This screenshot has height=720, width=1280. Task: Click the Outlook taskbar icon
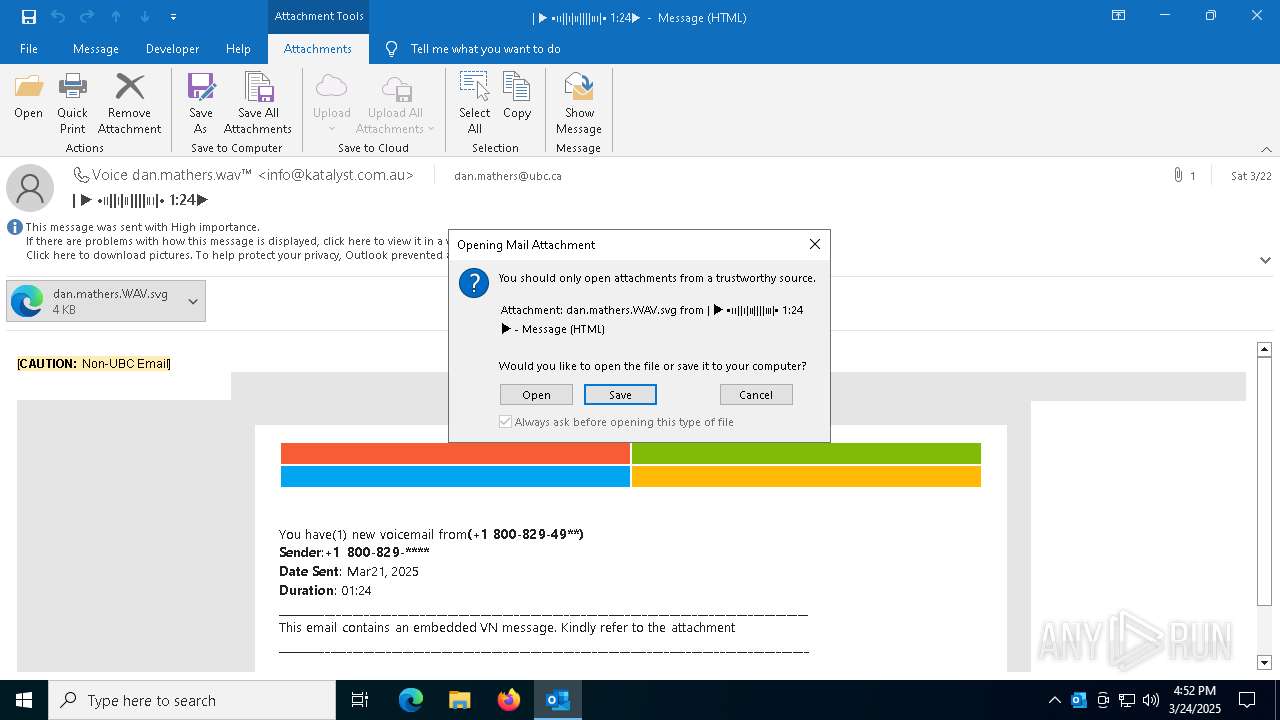coord(558,700)
